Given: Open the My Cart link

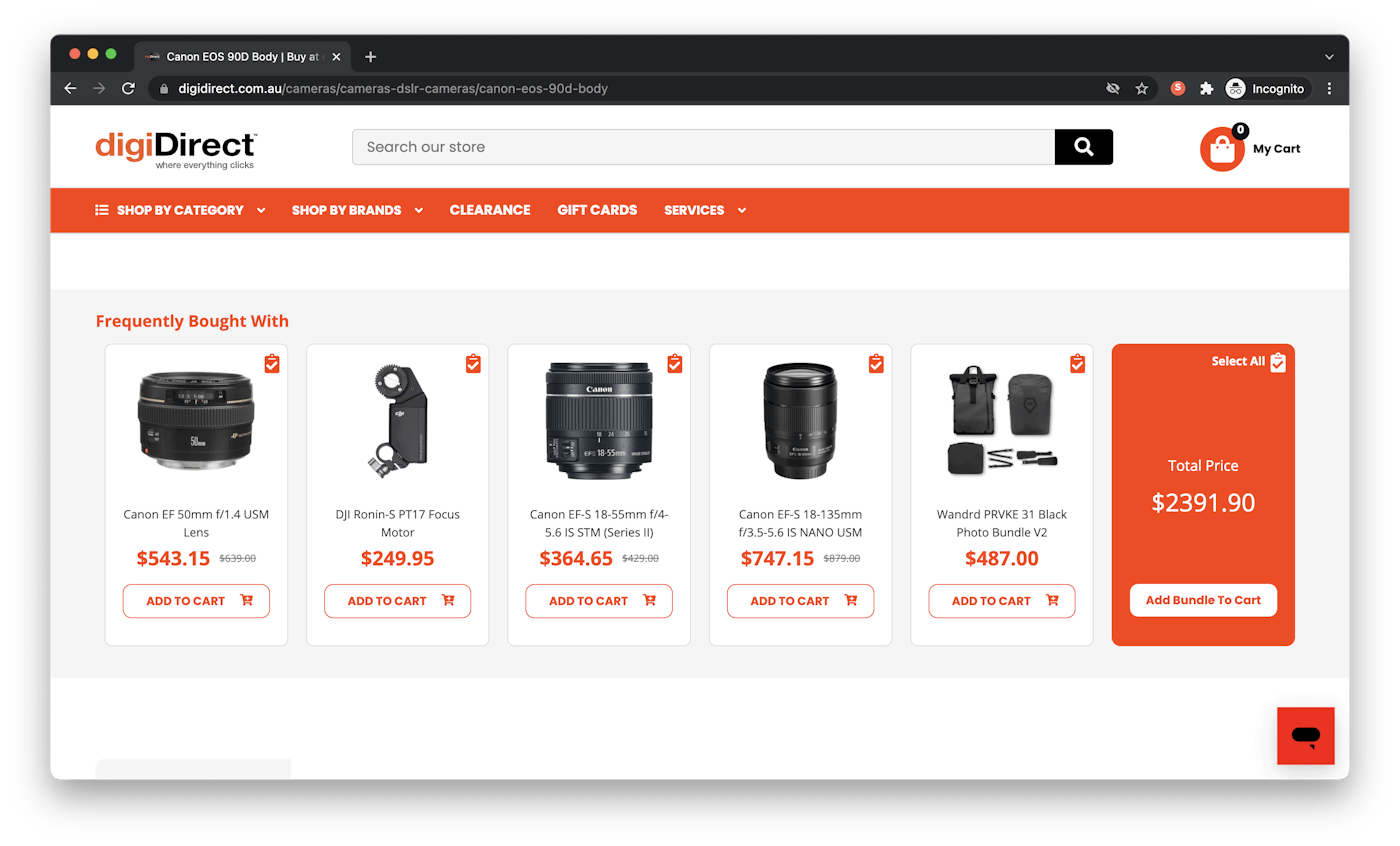Looking at the screenshot, I should click(x=1277, y=149).
